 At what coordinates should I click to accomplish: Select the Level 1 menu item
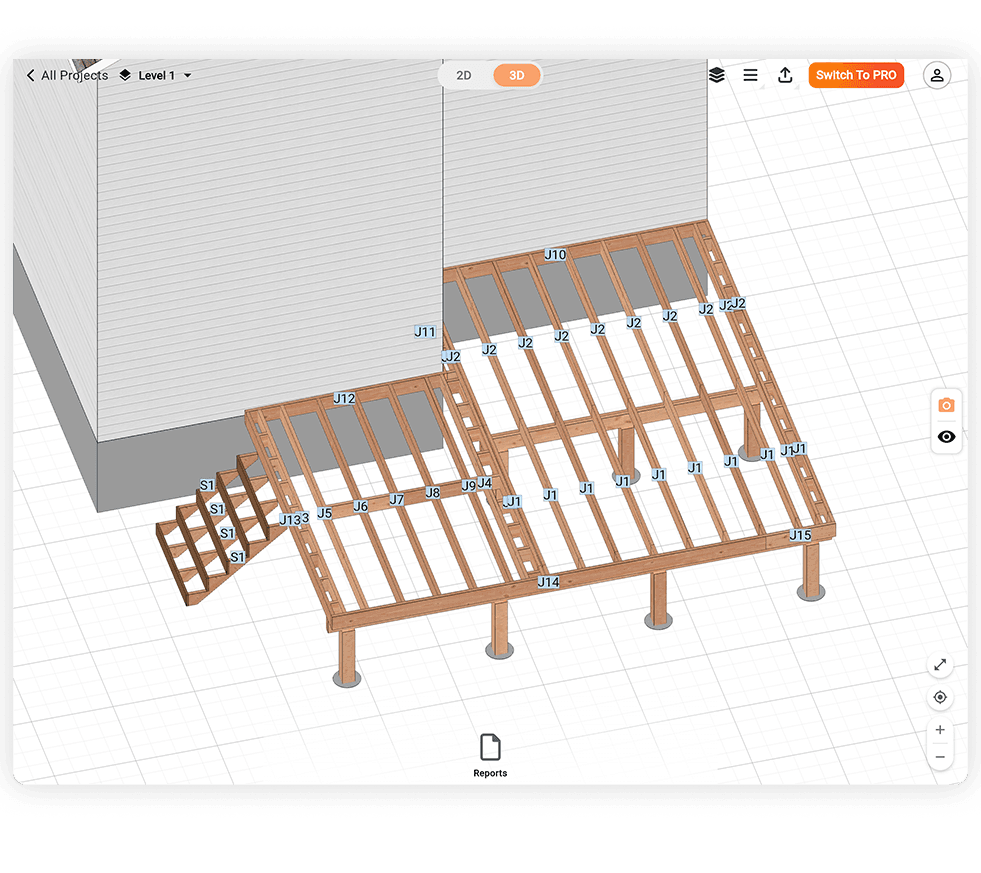(x=158, y=75)
